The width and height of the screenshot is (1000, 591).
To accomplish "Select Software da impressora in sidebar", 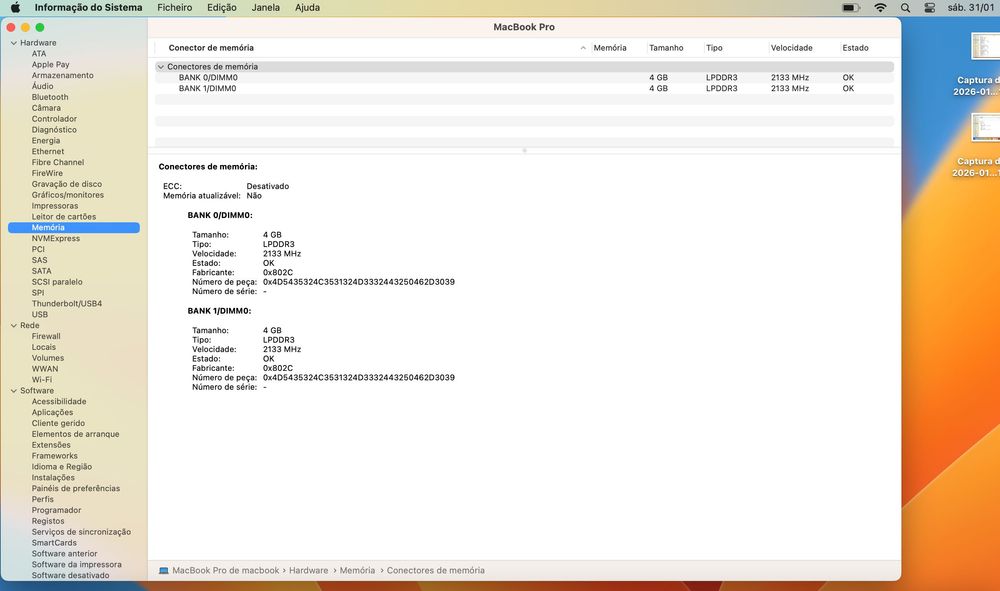I will tap(77, 564).
